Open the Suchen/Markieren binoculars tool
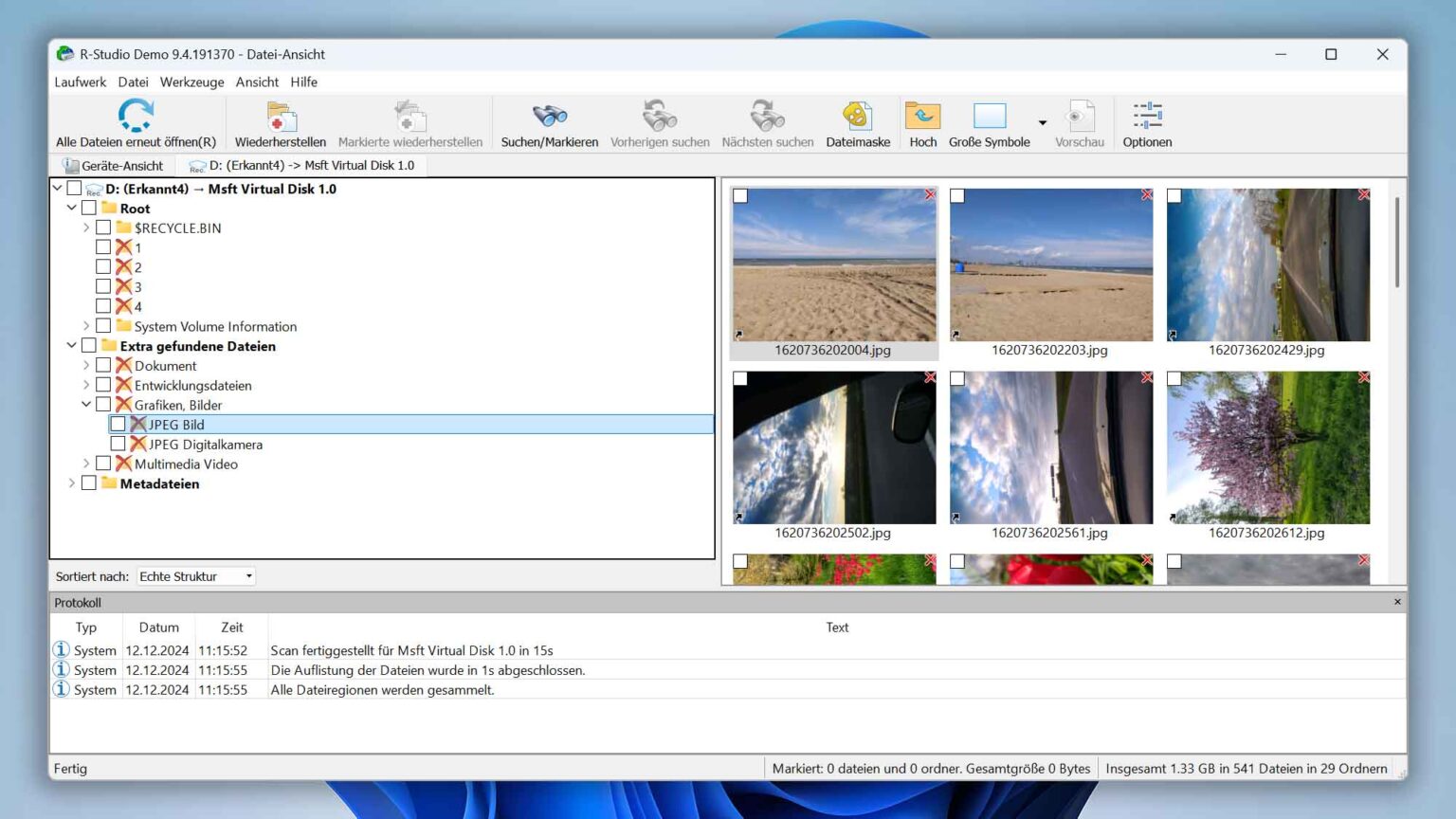This screenshot has height=819, width=1456. click(550, 118)
